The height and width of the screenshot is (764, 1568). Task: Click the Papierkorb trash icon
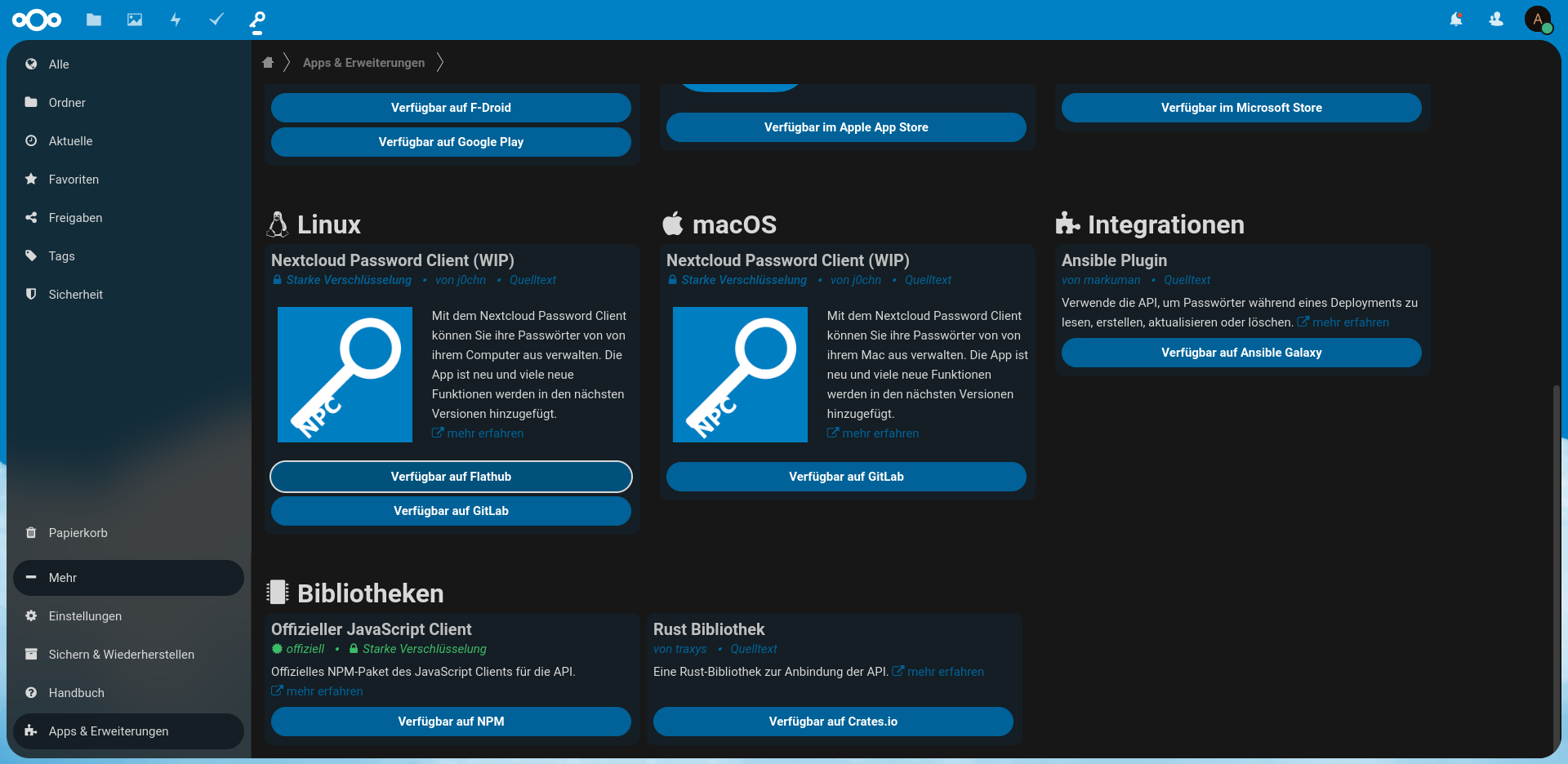point(31,532)
